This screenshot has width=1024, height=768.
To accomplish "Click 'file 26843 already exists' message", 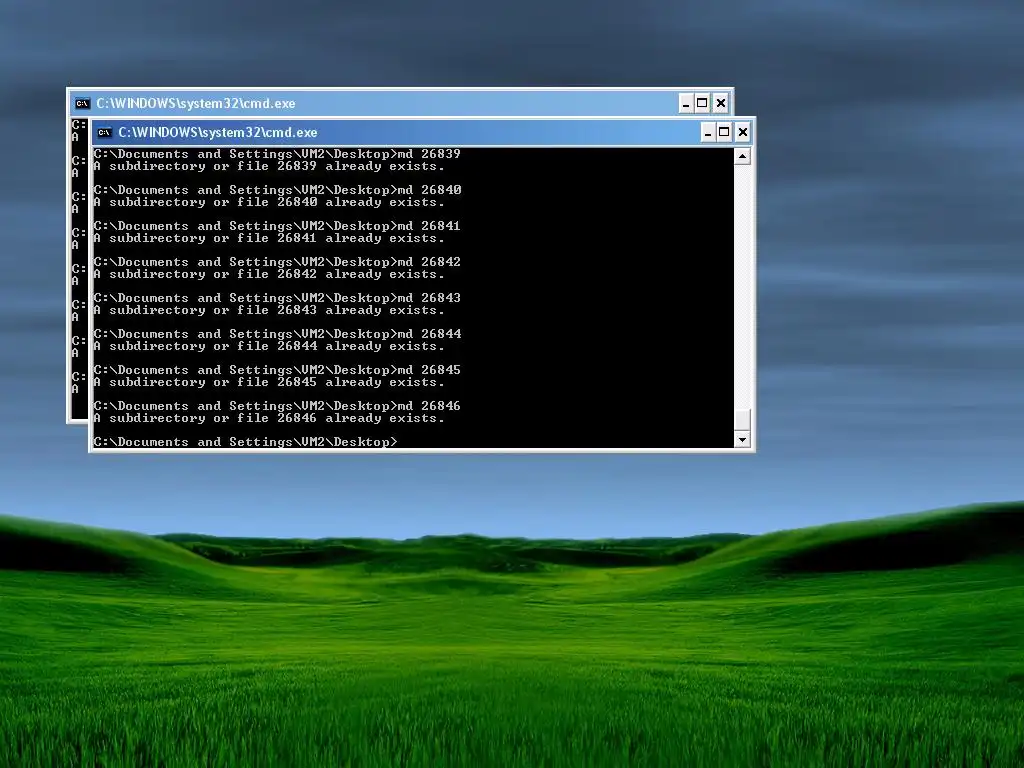I will [268, 310].
